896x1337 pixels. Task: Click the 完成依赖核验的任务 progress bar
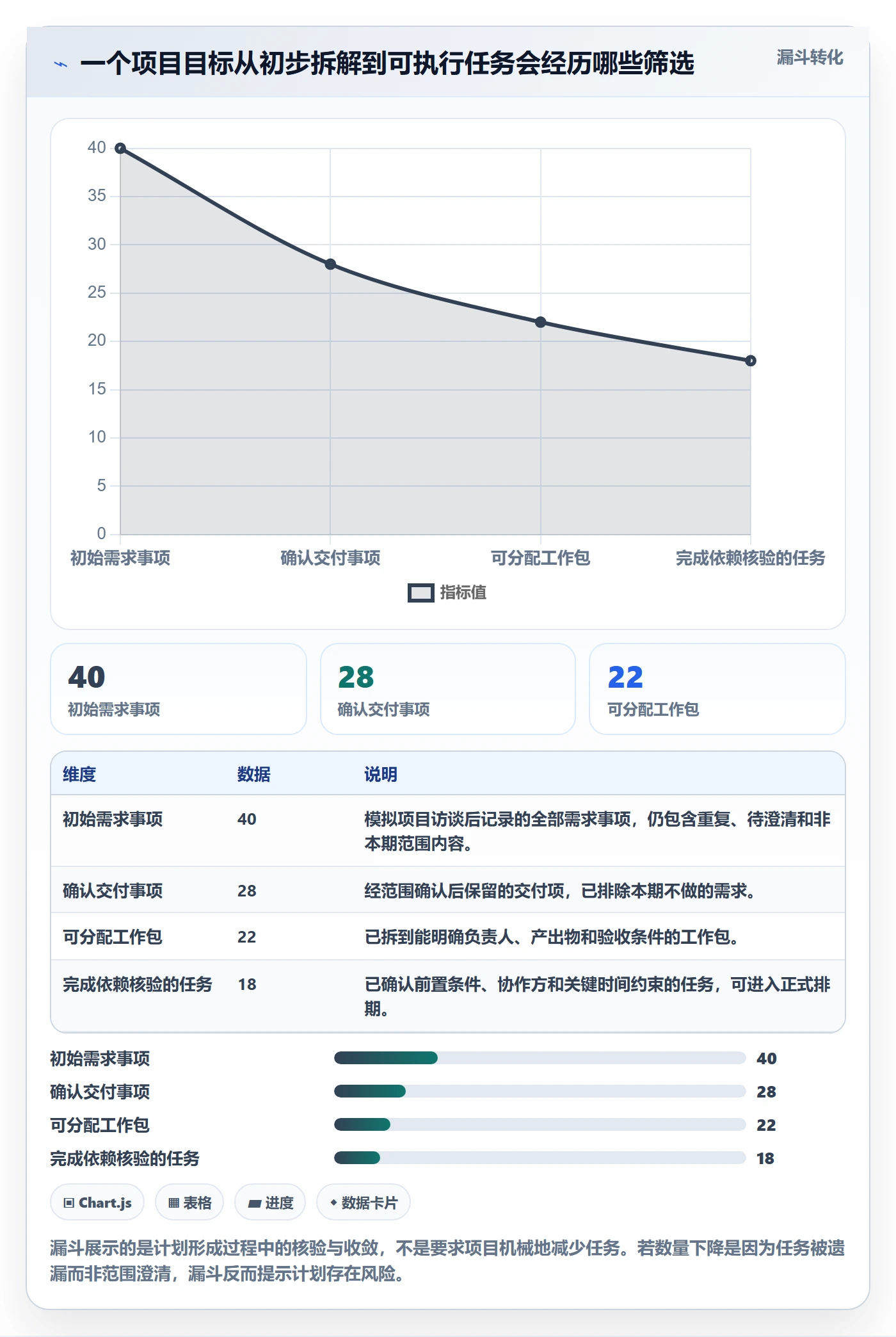tap(540, 1158)
